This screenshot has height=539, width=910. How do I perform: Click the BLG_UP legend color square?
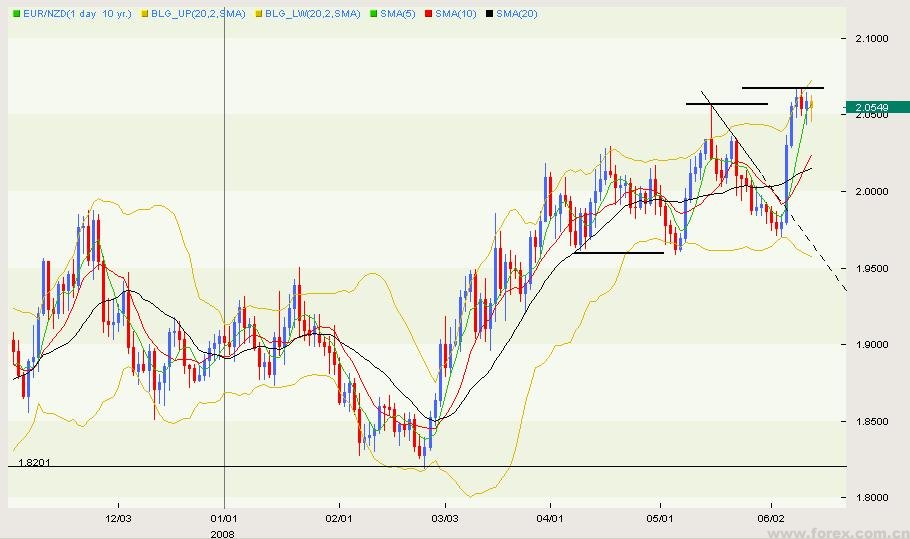144,13
